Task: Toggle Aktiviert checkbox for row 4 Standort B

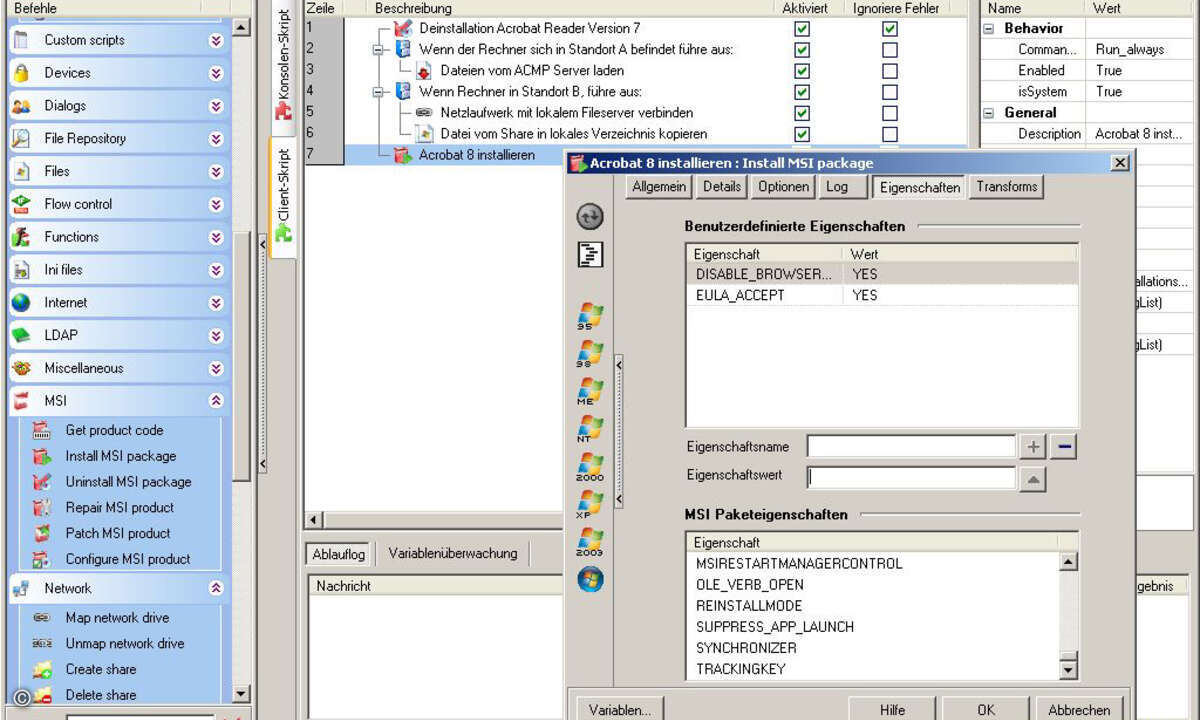Action: click(802, 92)
